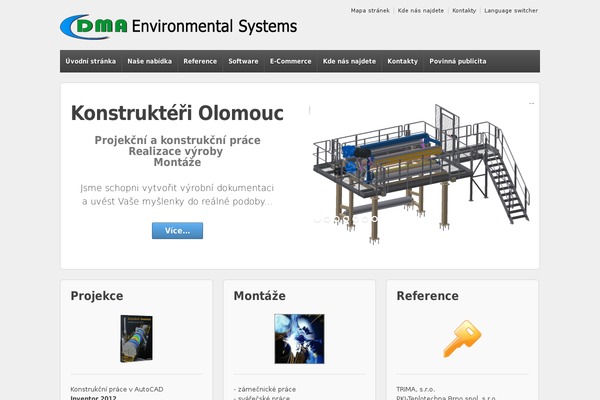Screen dimensions: 600x400
Task: Open the welding photo under Montáže
Action: 299,339
